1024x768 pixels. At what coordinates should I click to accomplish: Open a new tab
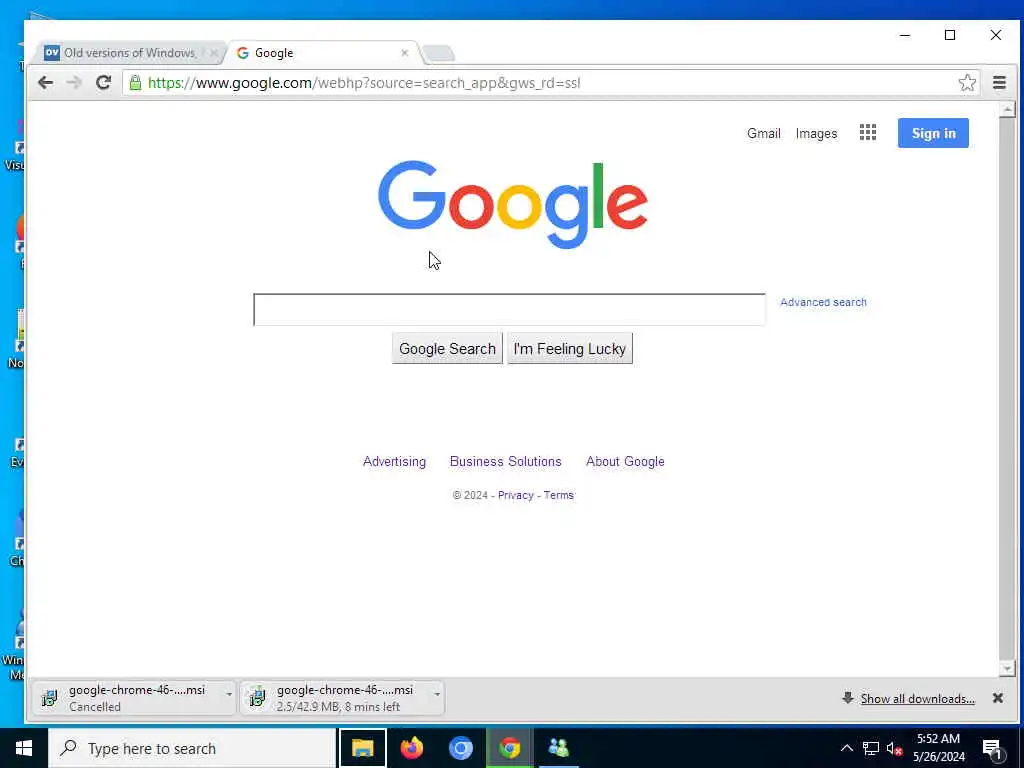click(x=439, y=53)
